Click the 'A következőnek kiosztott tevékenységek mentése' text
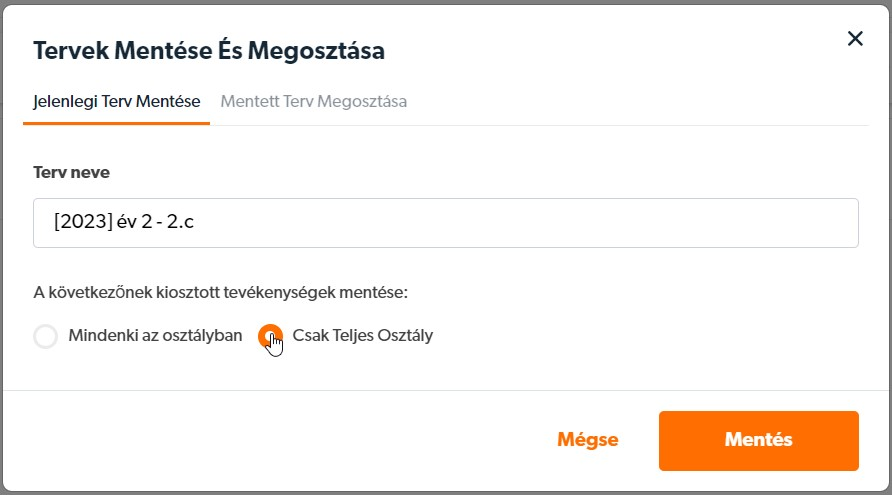 tap(220, 292)
